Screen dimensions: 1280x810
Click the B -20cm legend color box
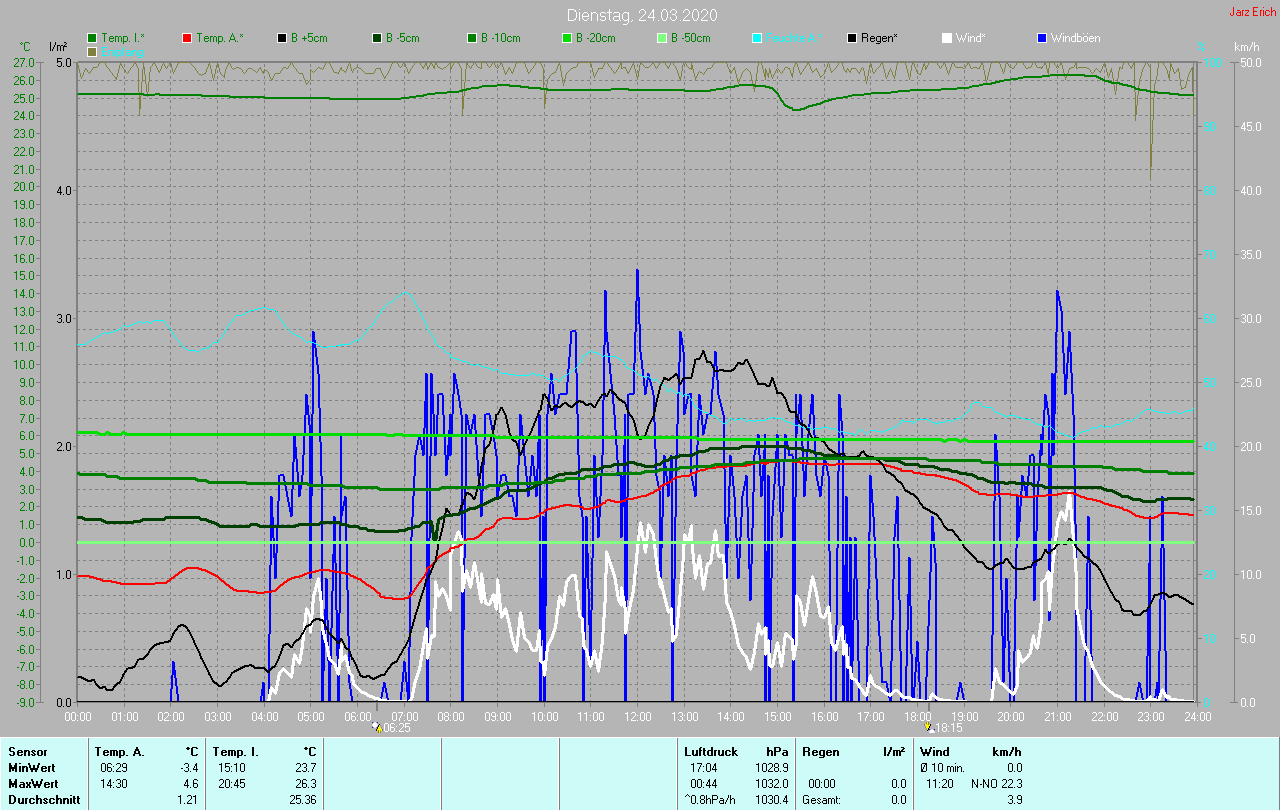tap(568, 38)
